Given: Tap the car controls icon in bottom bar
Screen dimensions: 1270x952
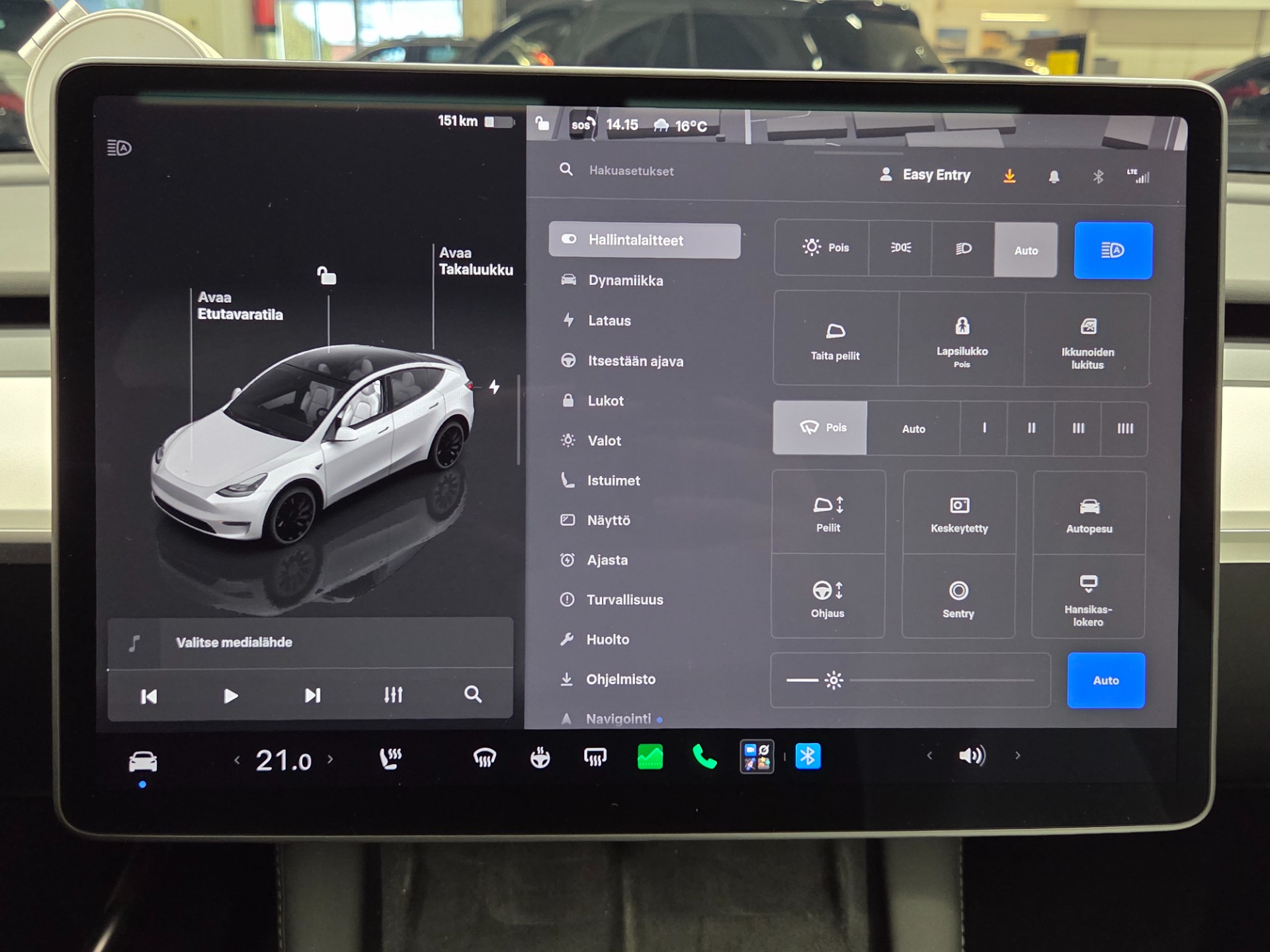Looking at the screenshot, I should 143,761.
